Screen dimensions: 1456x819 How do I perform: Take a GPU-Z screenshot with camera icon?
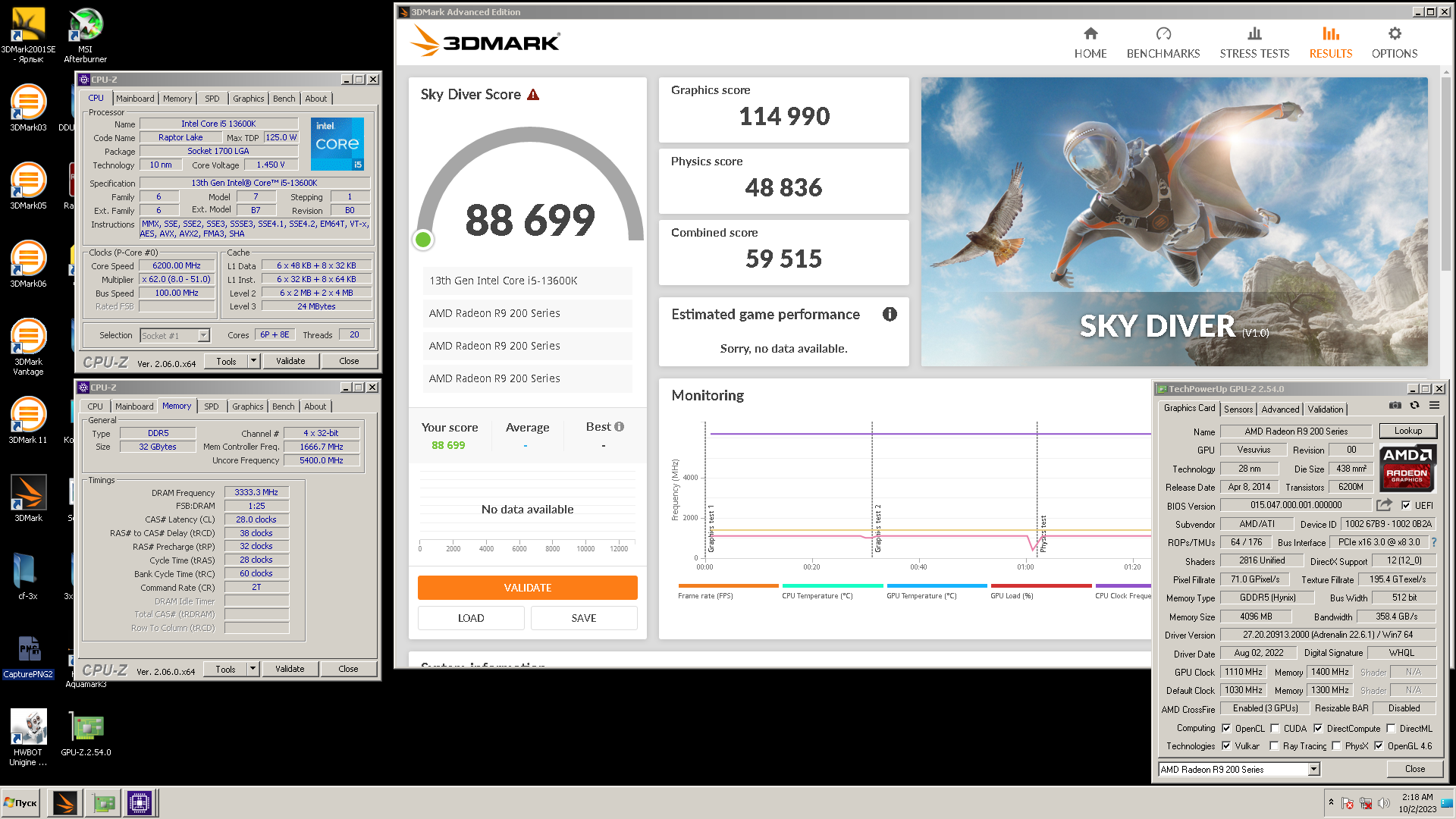(1395, 406)
